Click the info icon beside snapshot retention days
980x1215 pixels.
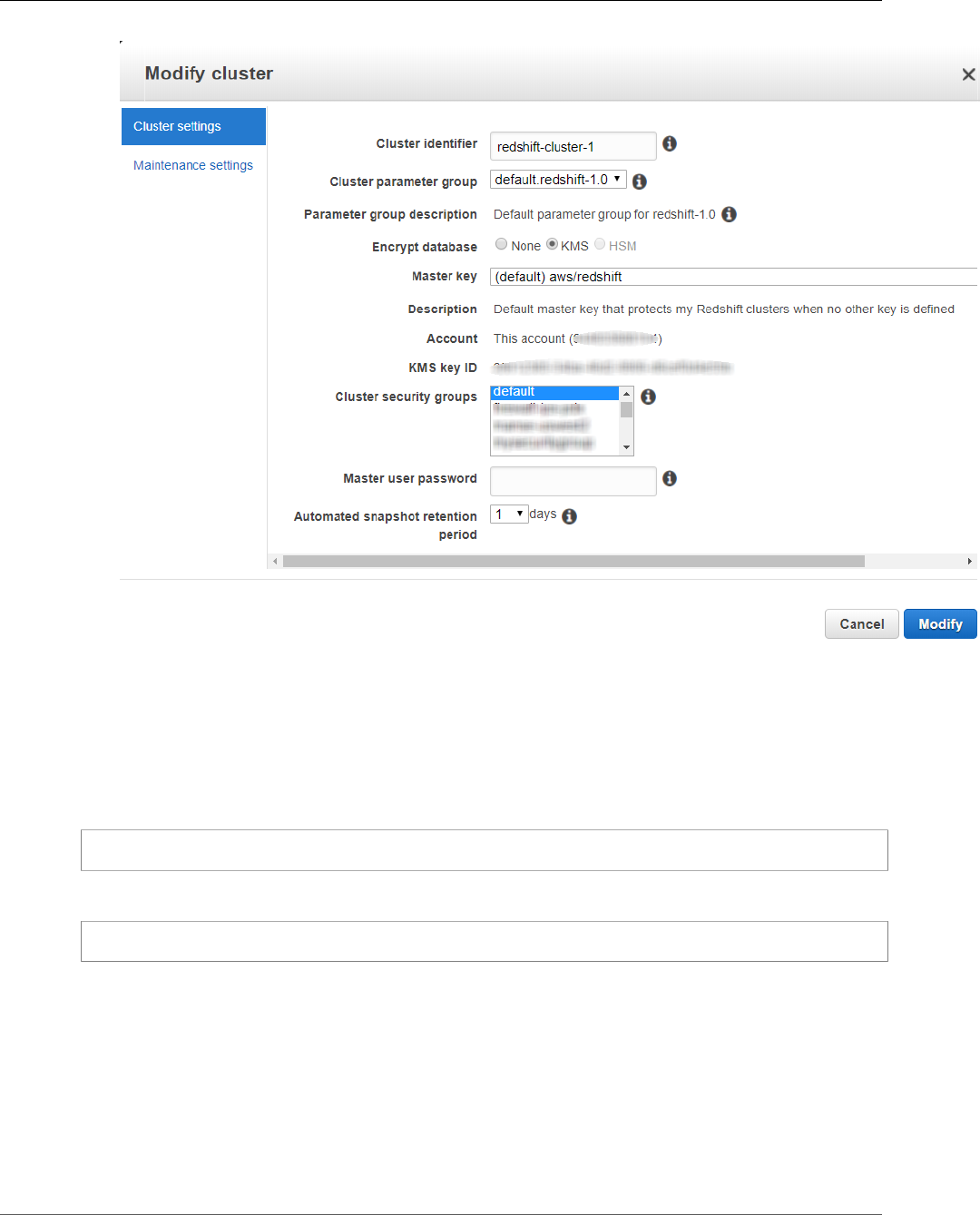(570, 516)
